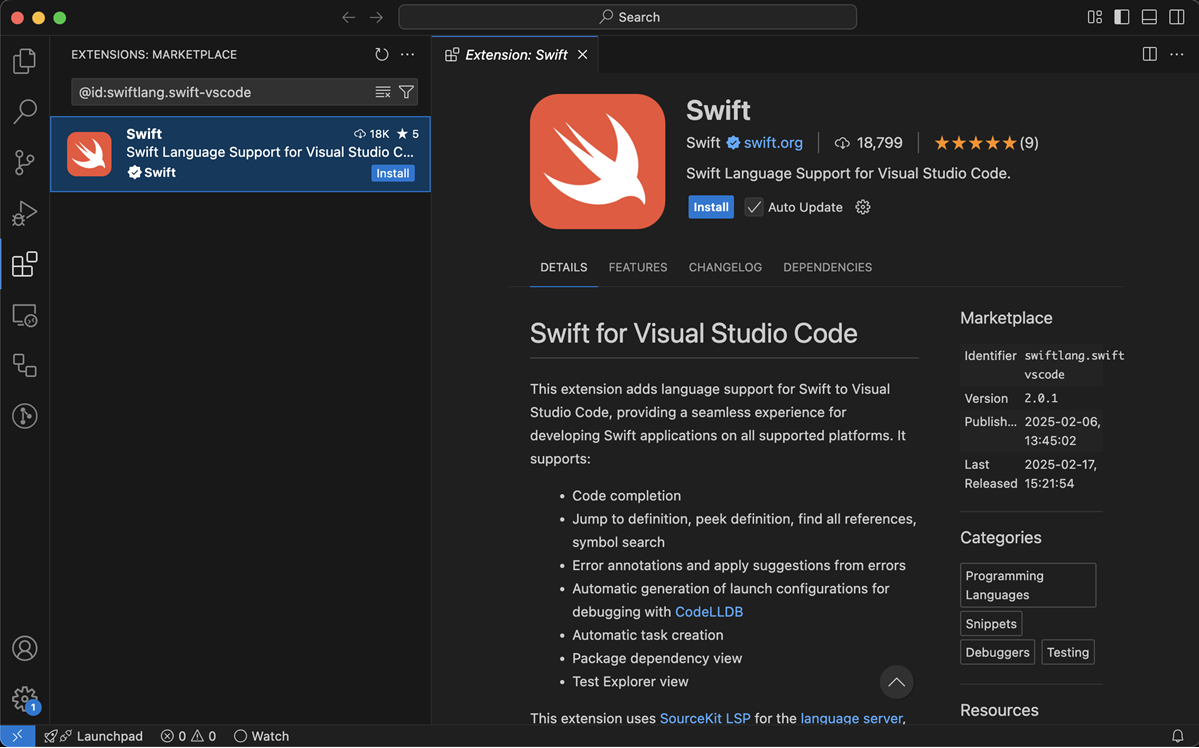Switch to the DEPENDENCIES tab
This screenshot has height=748, width=1199.
[x=827, y=267]
